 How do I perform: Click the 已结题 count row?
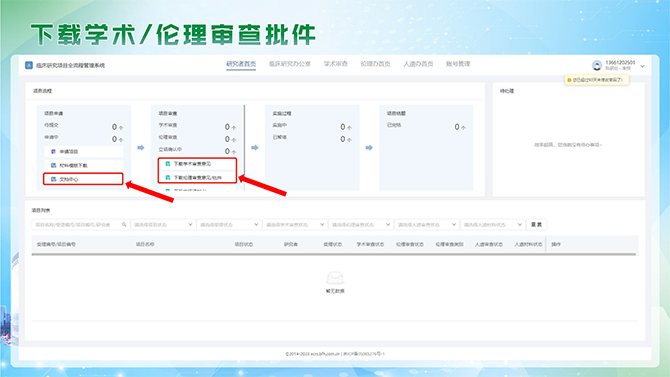(x=426, y=126)
